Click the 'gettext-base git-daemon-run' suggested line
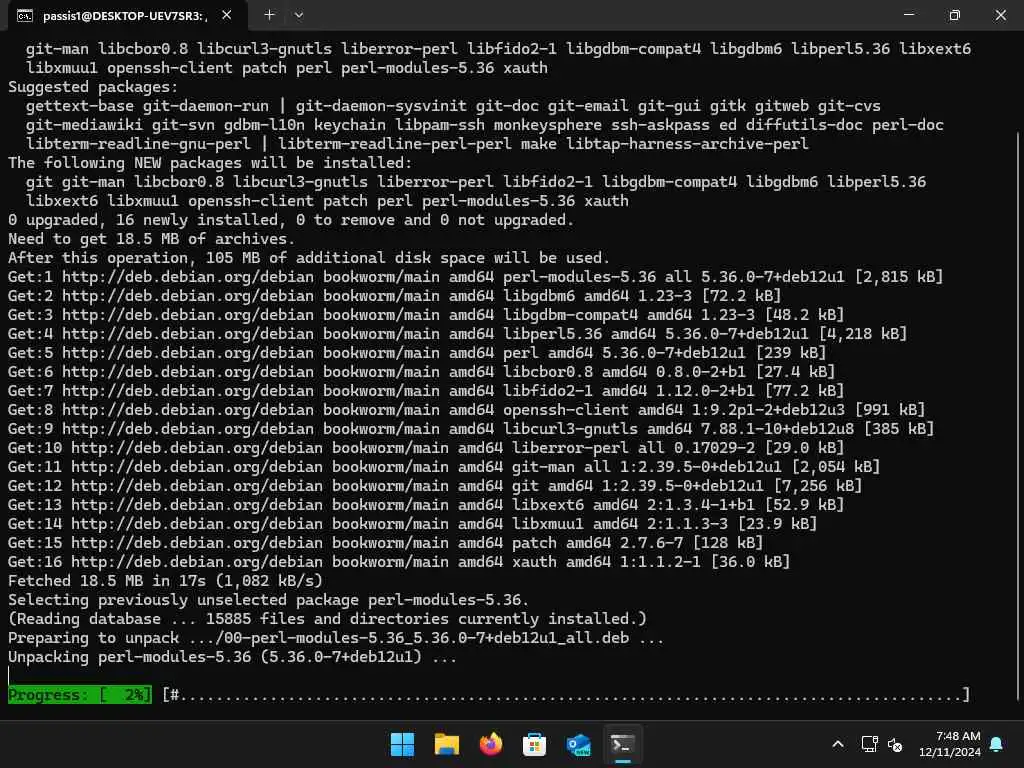The image size is (1024, 768). (x=453, y=106)
